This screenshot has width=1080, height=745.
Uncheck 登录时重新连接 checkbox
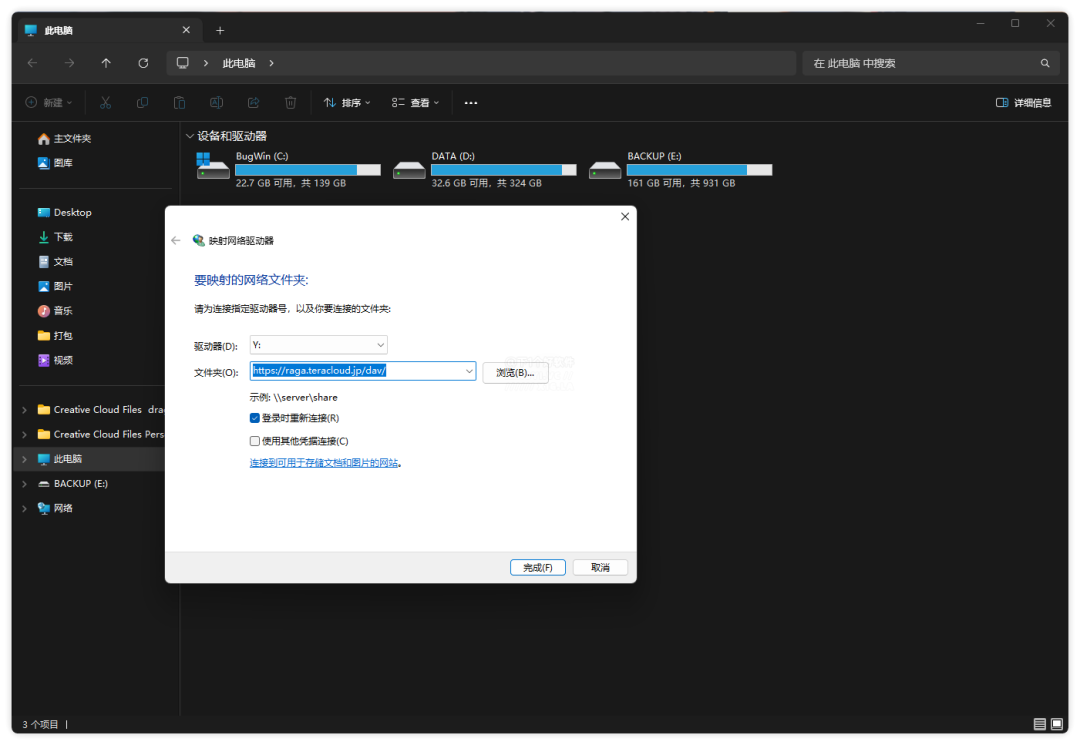(255, 418)
